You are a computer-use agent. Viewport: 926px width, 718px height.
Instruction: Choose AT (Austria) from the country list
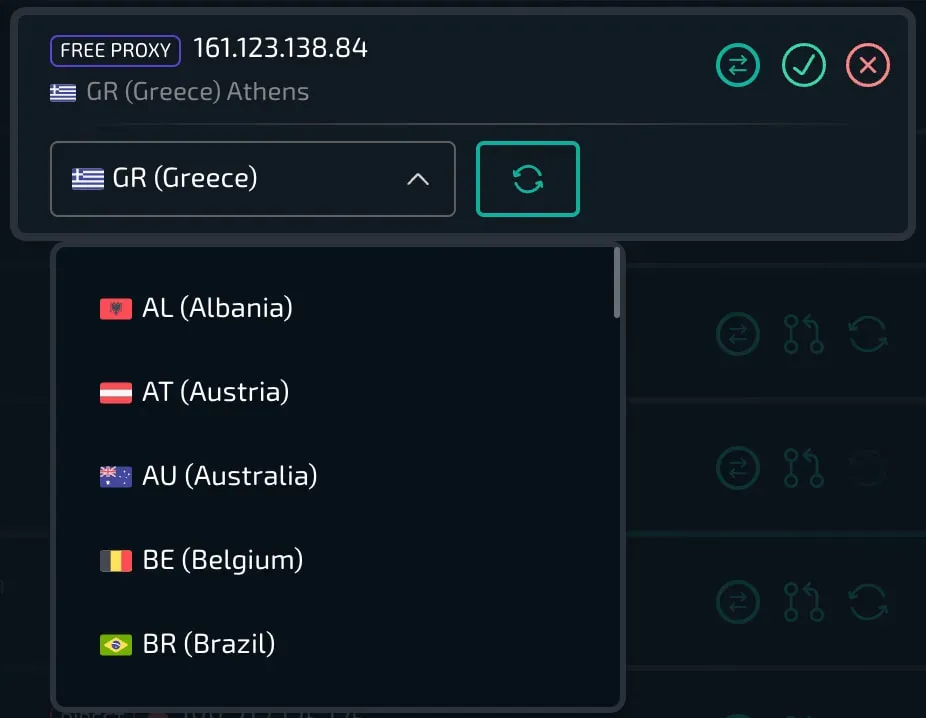215,391
